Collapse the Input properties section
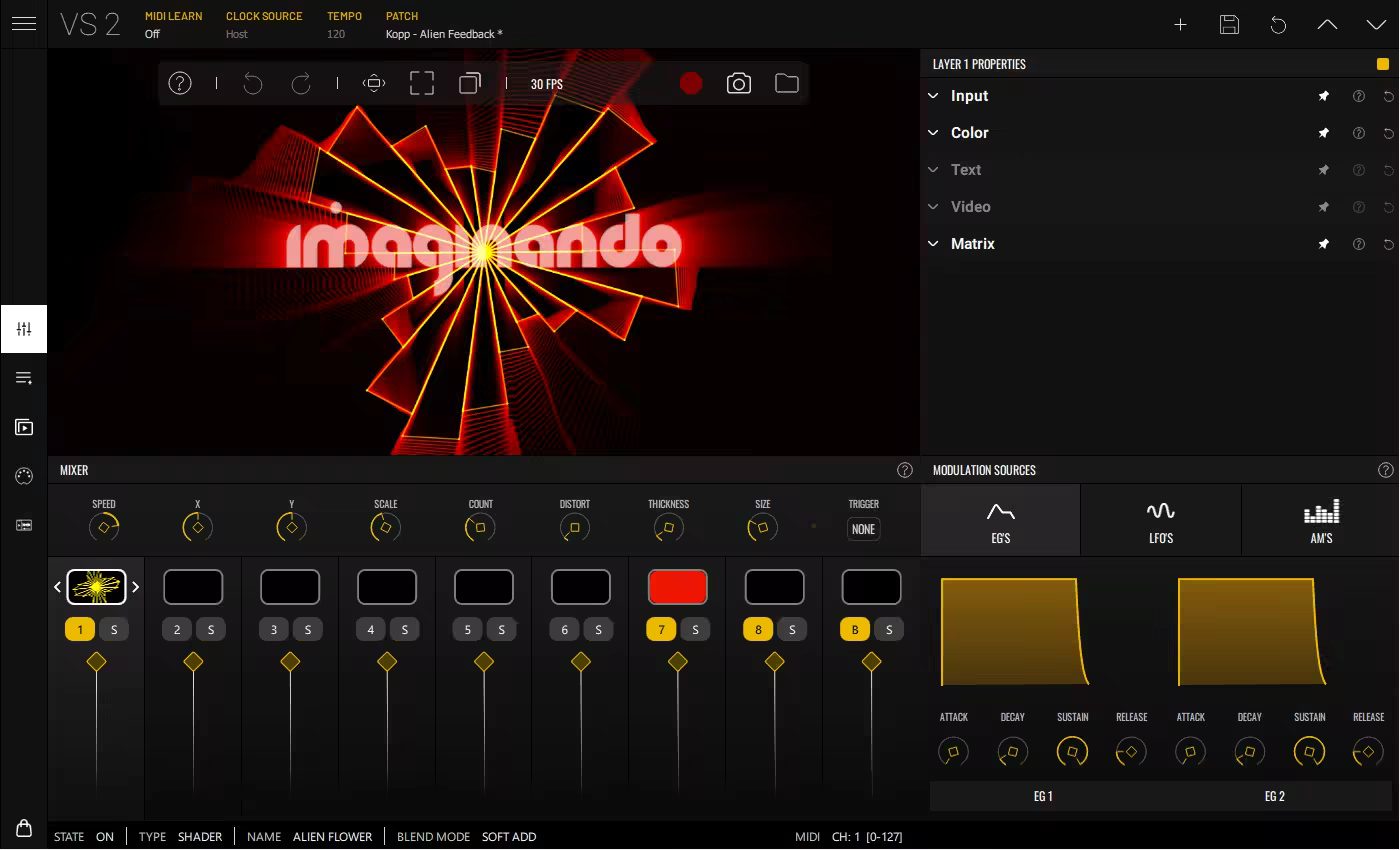This screenshot has width=1400, height=850. coord(932,95)
